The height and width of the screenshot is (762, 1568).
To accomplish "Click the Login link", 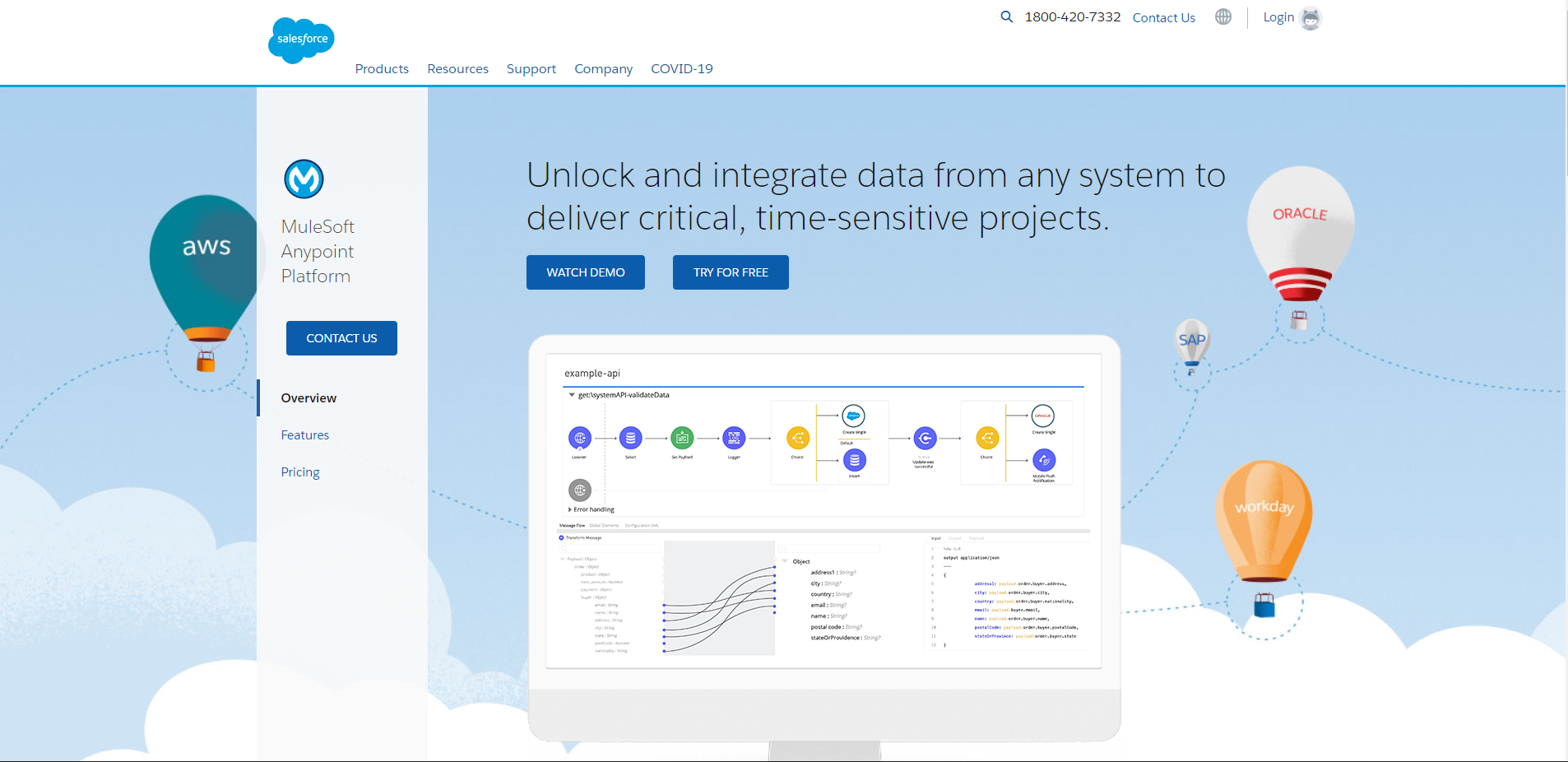I will click(1278, 17).
